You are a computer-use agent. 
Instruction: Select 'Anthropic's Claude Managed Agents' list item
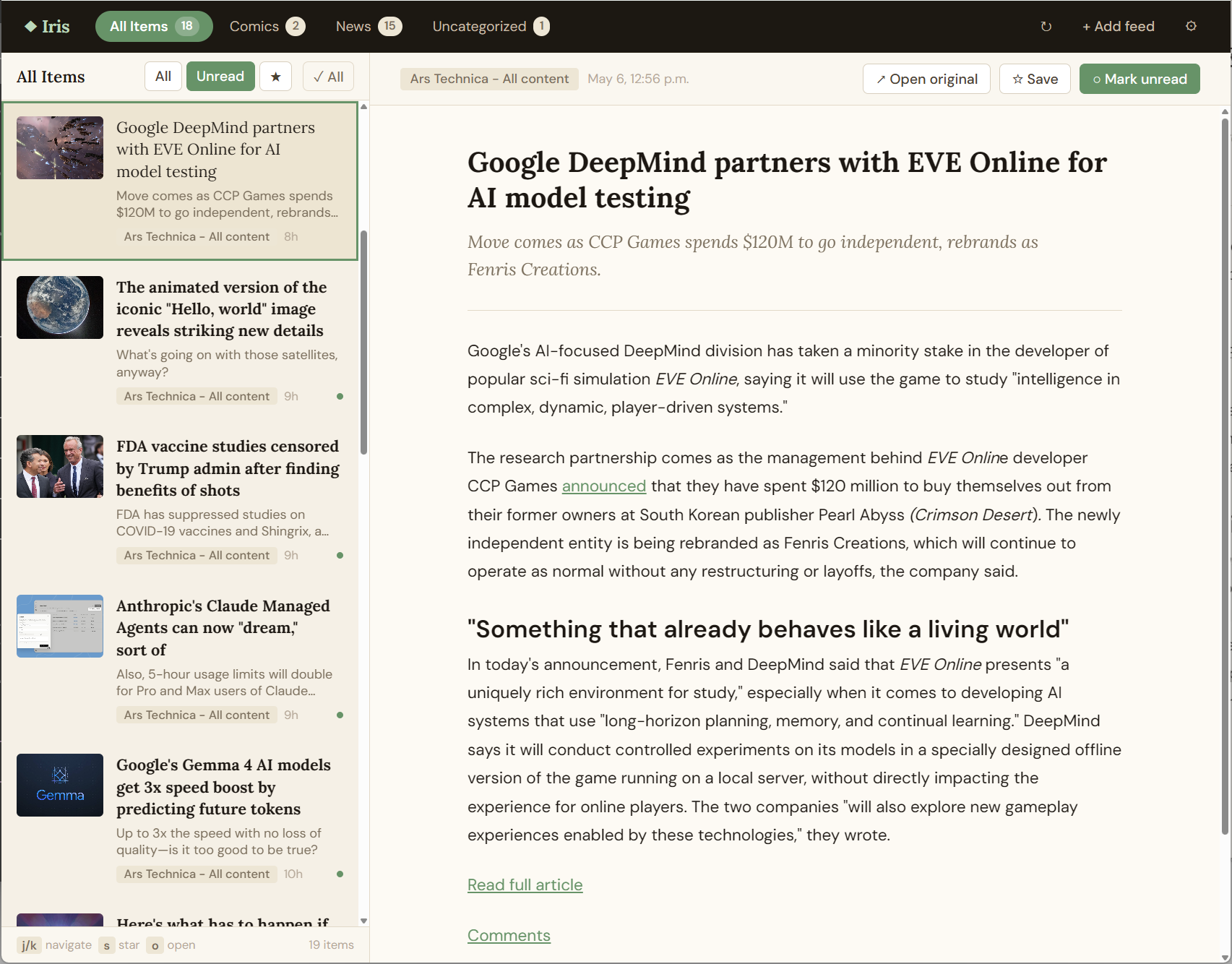[180, 659]
